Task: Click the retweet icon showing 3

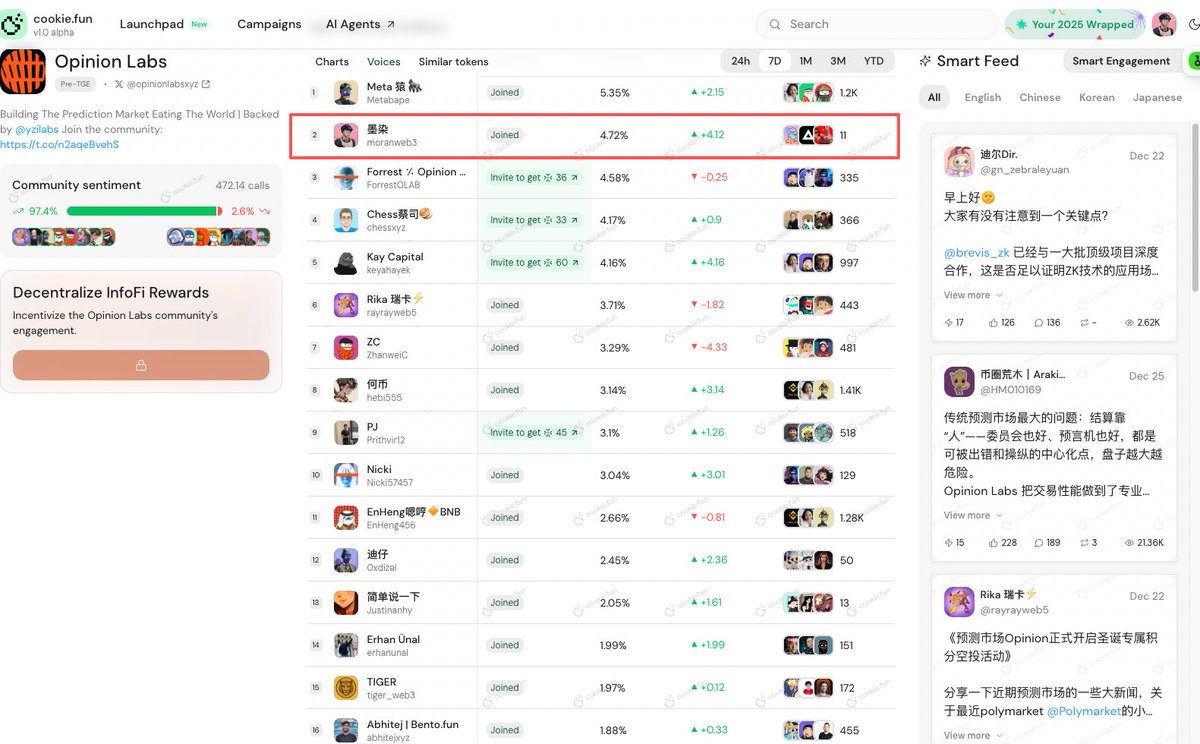Action: point(1084,543)
